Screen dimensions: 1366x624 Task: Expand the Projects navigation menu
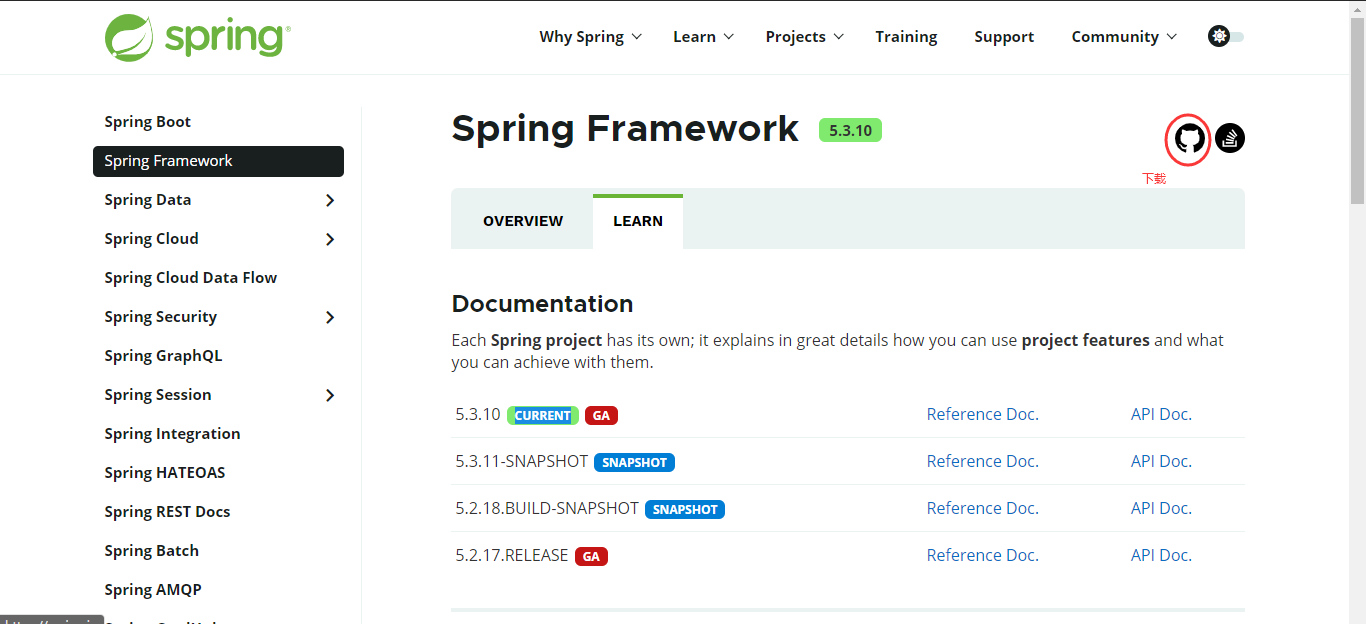(805, 37)
